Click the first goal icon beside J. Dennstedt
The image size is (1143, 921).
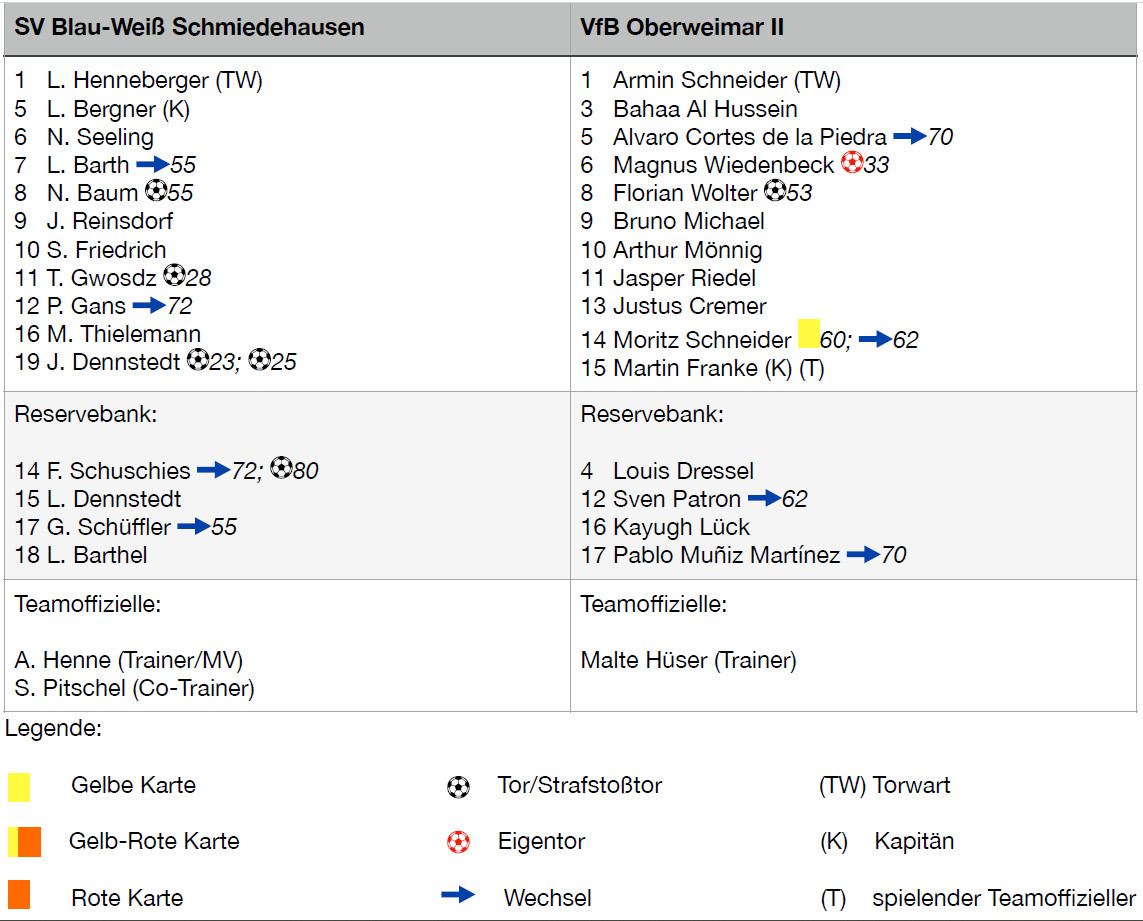tap(197, 360)
